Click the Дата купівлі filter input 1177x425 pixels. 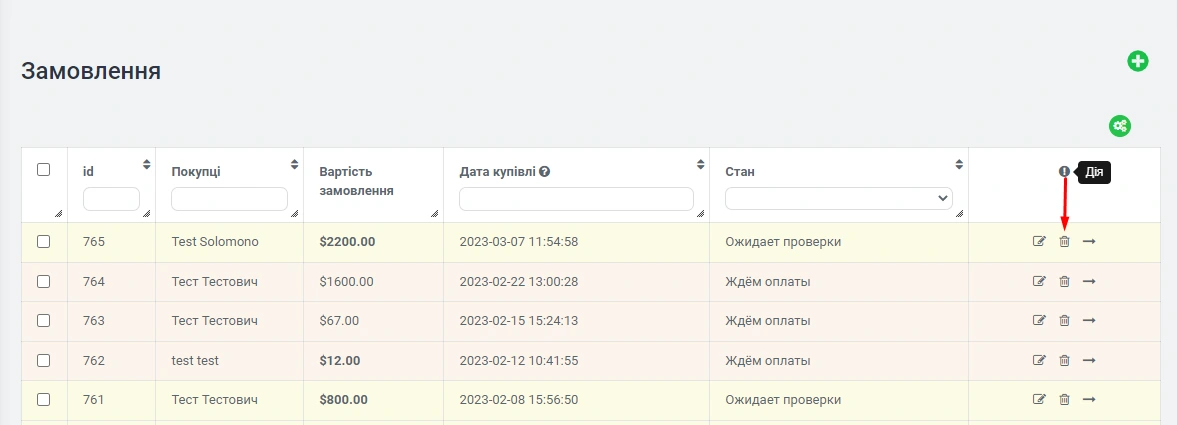576,199
